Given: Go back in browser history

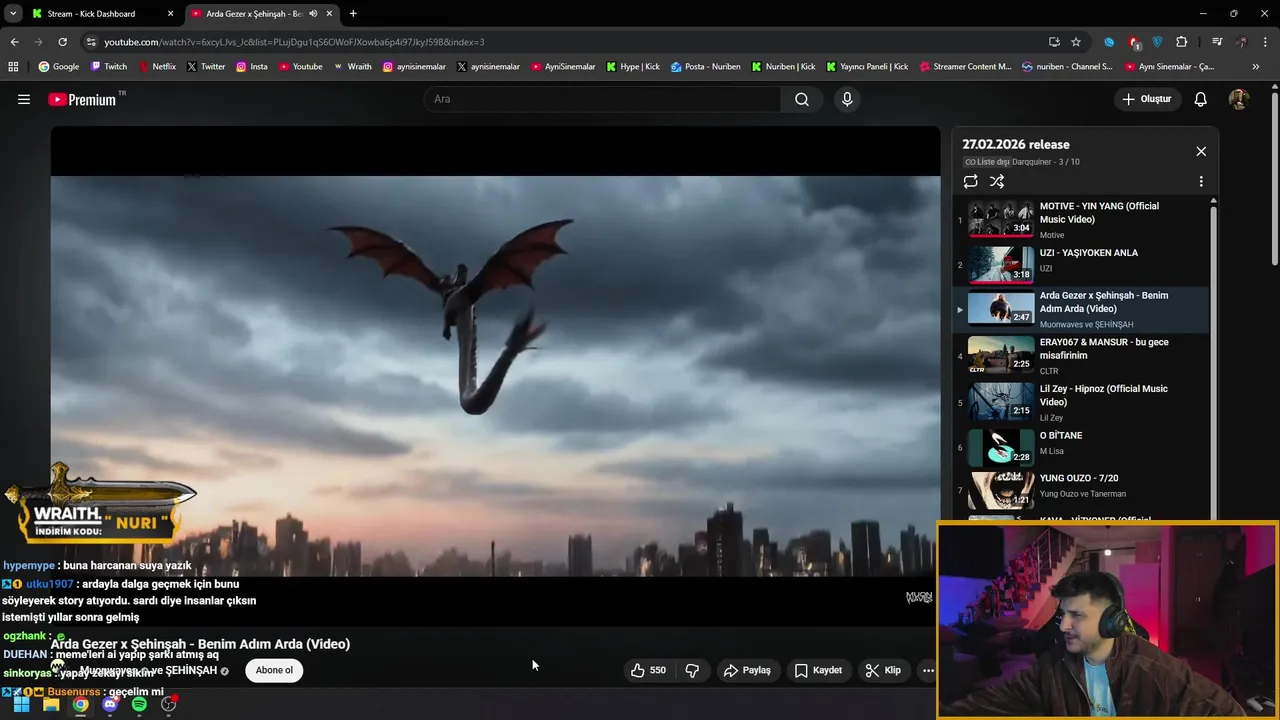Looking at the screenshot, I should pos(14,42).
